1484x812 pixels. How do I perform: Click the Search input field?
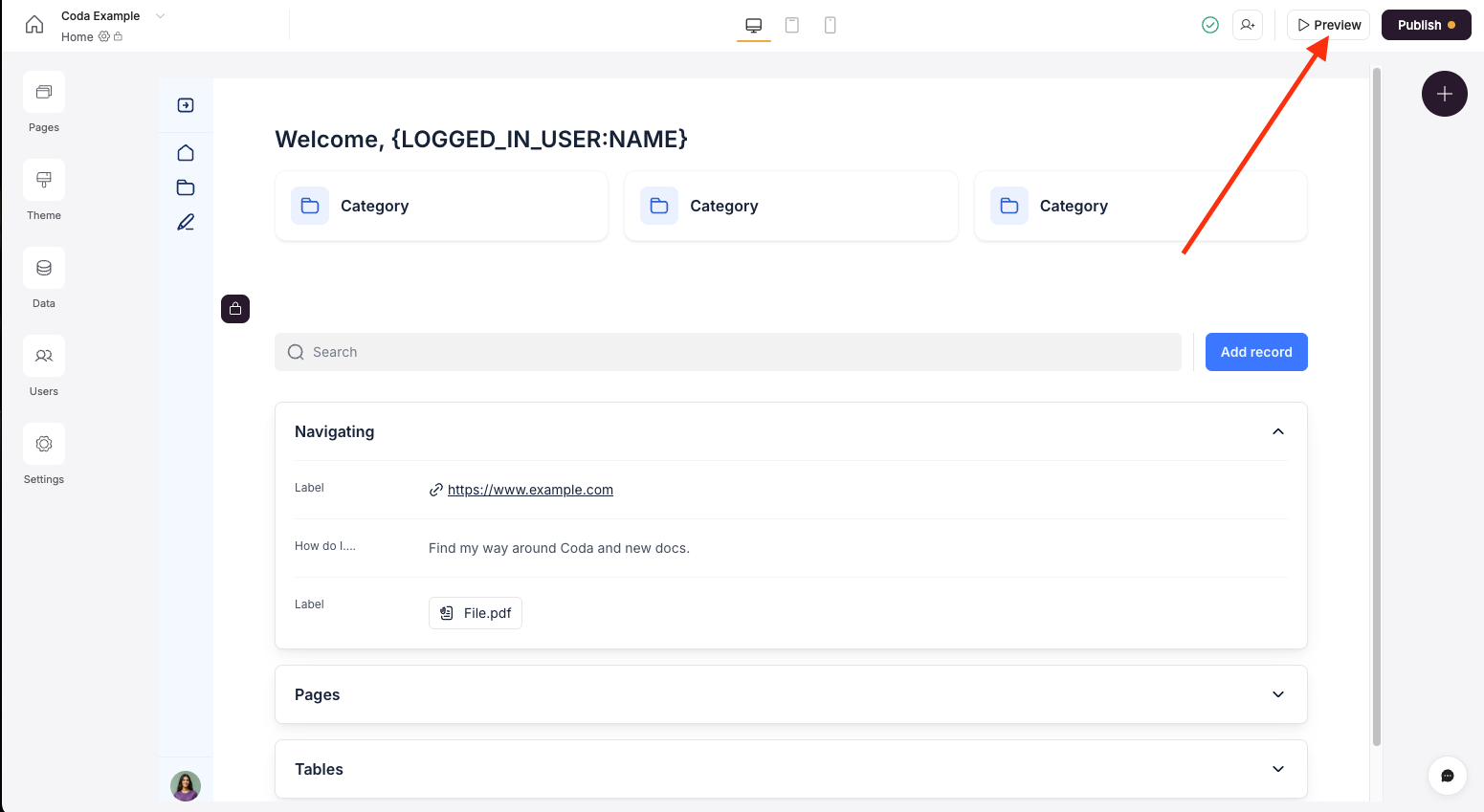[x=728, y=352]
